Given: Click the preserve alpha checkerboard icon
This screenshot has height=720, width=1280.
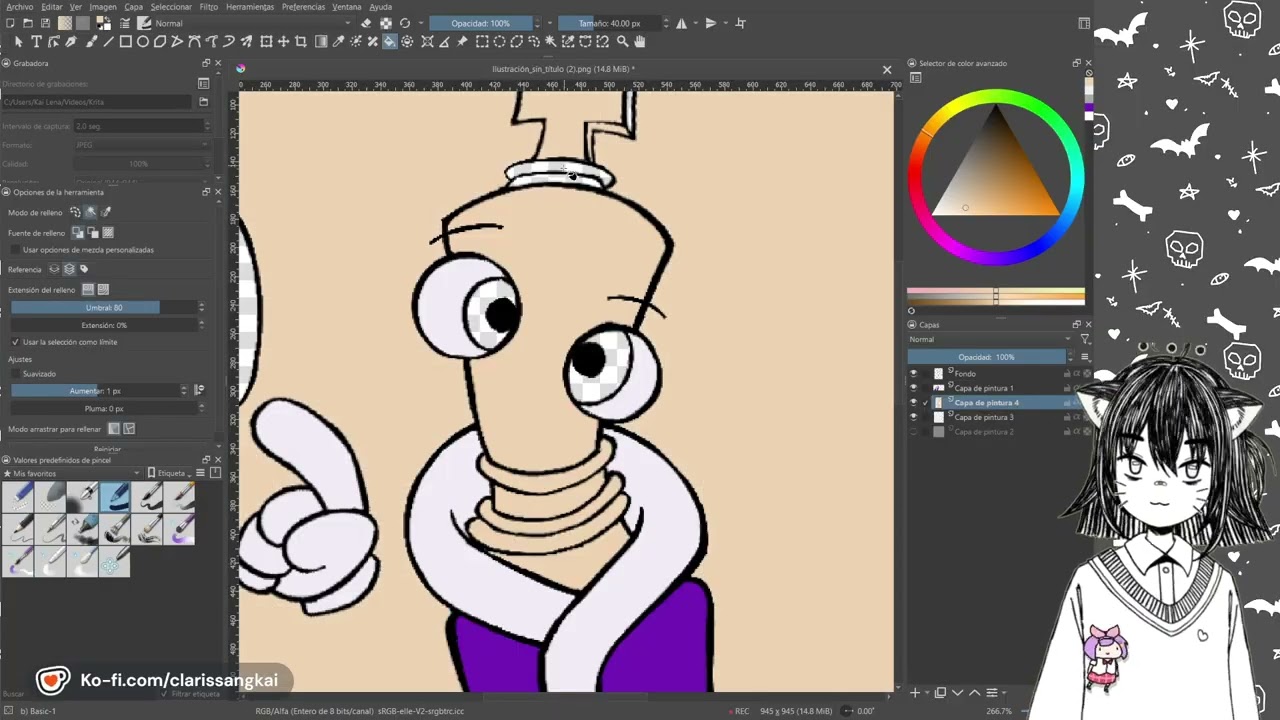Looking at the screenshot, I should coord(386,23).
